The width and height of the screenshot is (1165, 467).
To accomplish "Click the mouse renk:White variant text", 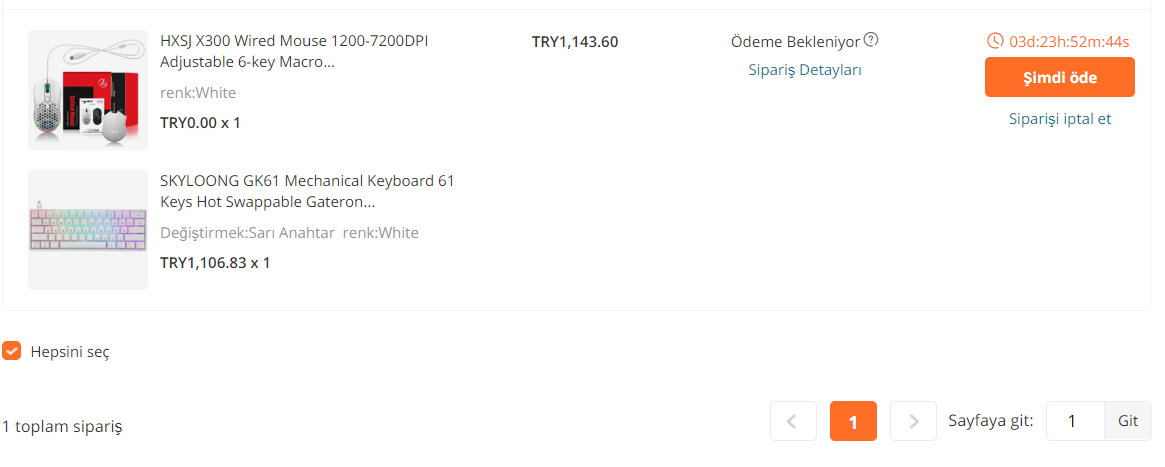I will coord(198,93).
